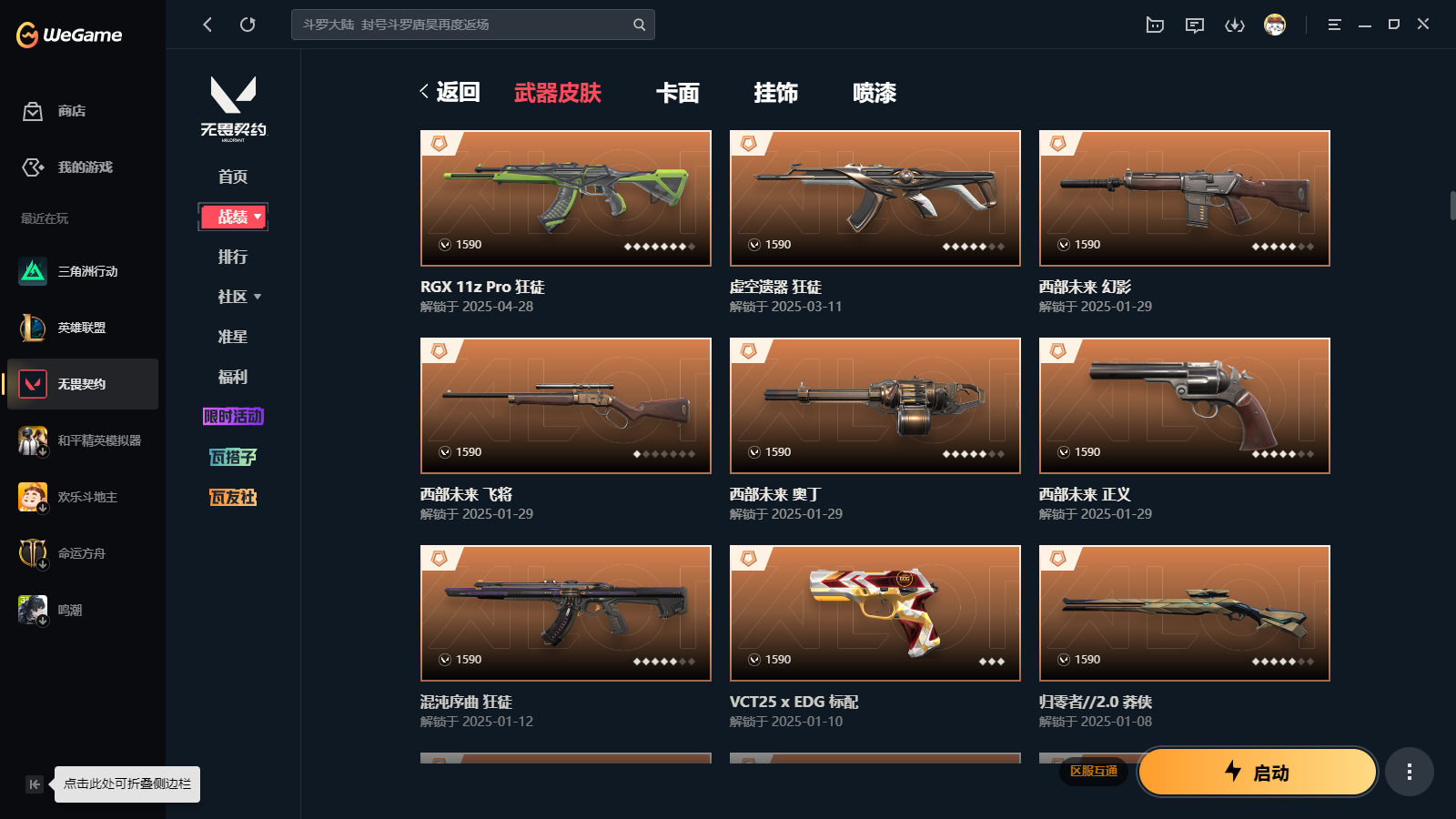Image resolution: width=1456 pixels, height=819 pixels.
Task: Go back with the left arrow icon
Action: [x=207, y=25]
